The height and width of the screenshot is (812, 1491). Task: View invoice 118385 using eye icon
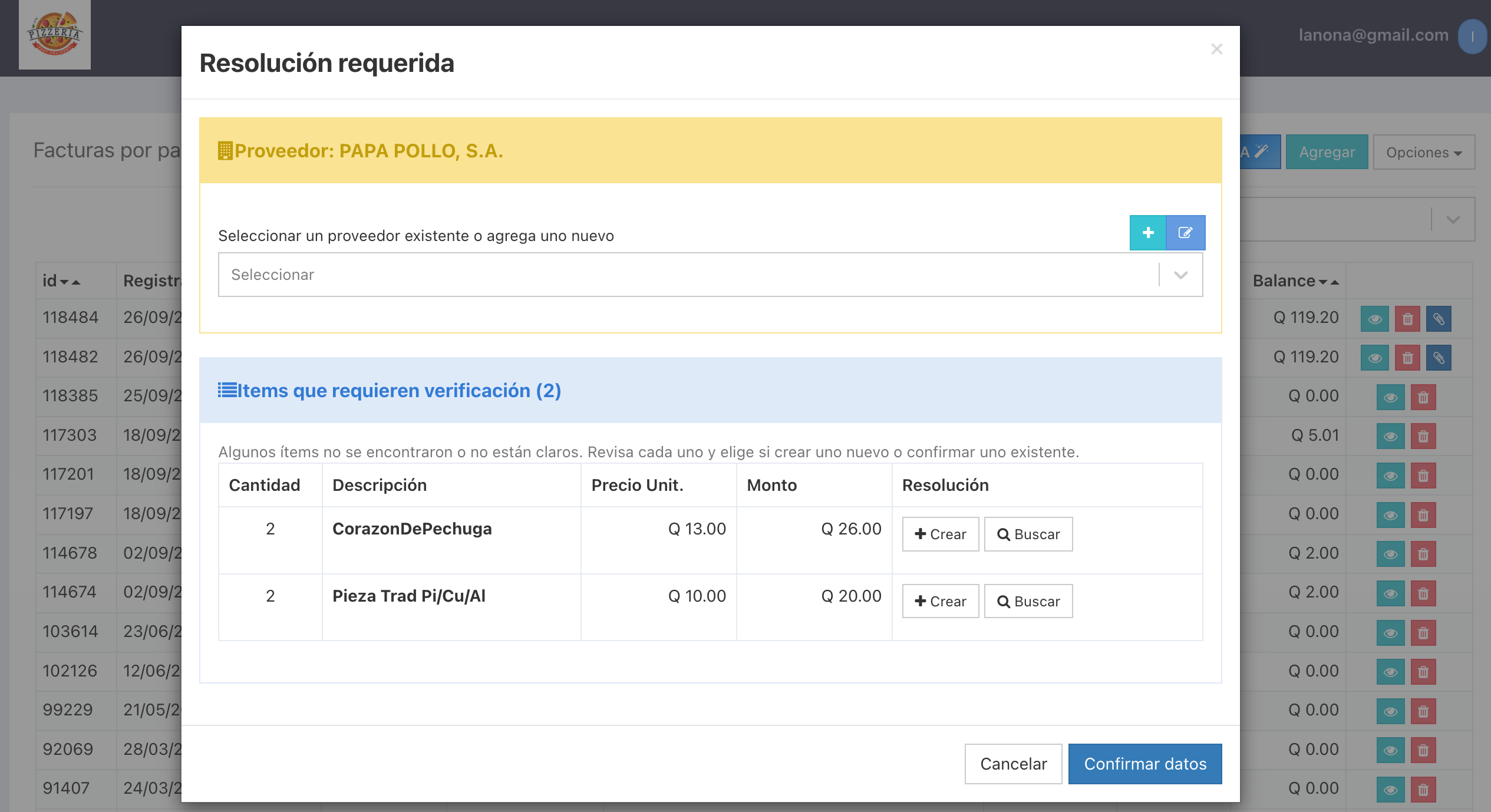point(1391,398)
